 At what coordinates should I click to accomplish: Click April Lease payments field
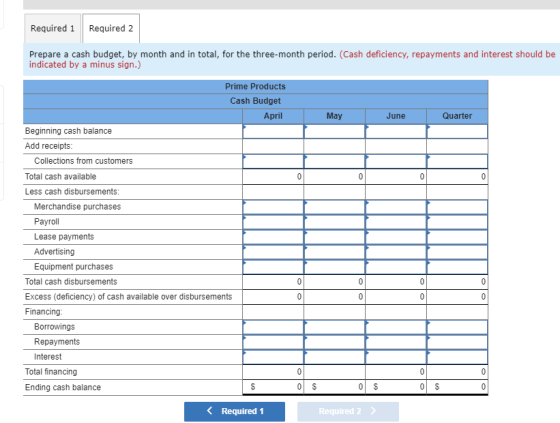point(273,237)
